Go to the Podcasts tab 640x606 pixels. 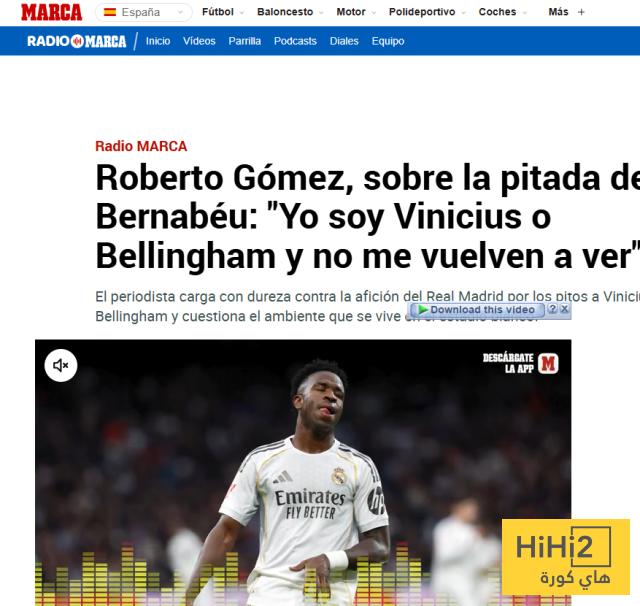(295, 41)
